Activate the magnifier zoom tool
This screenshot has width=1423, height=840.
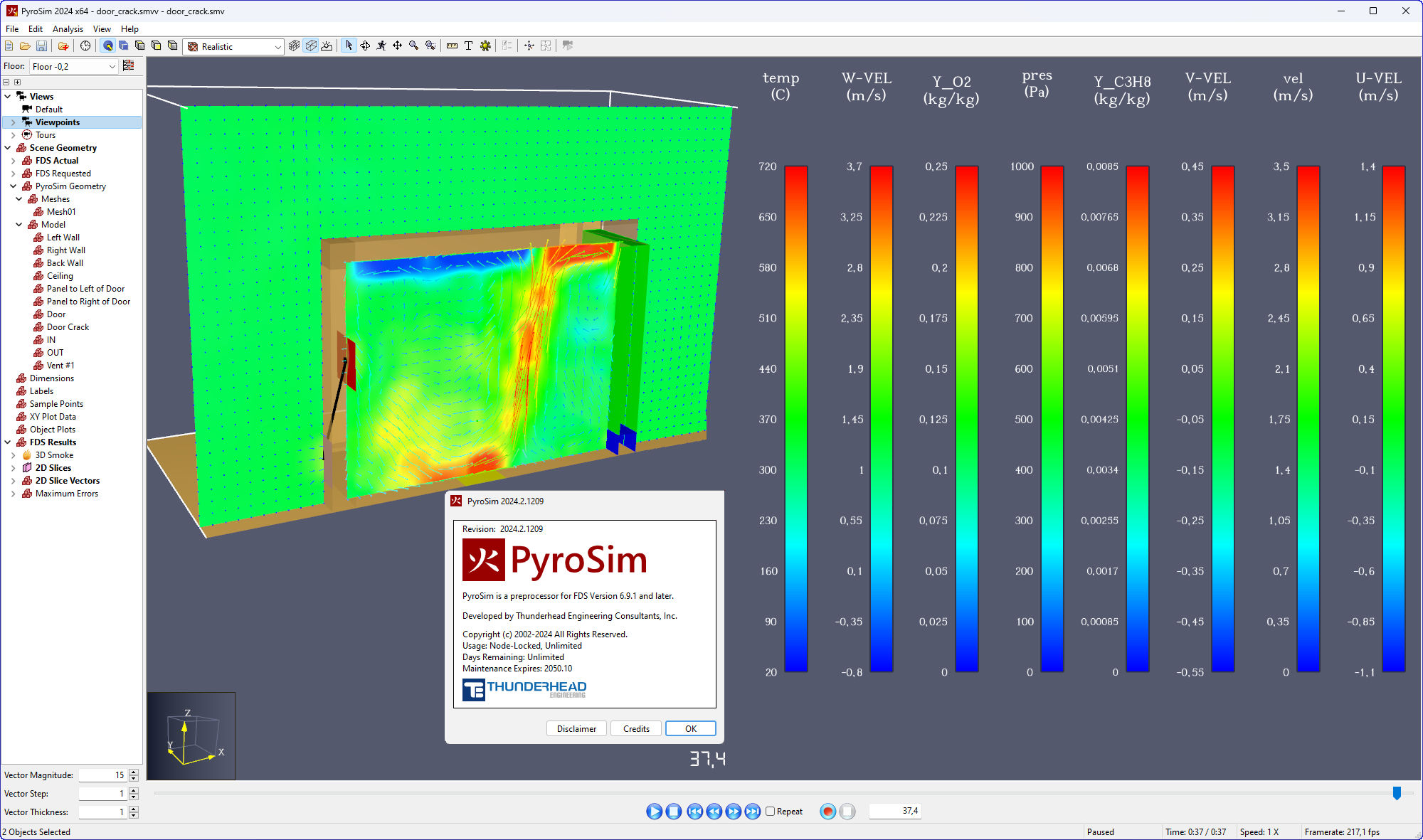[x=414, y=46]
